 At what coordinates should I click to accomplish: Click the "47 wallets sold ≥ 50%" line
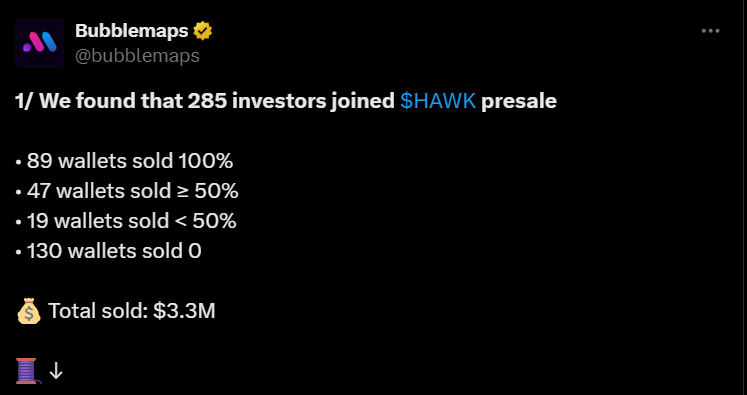tap(127, 191)
